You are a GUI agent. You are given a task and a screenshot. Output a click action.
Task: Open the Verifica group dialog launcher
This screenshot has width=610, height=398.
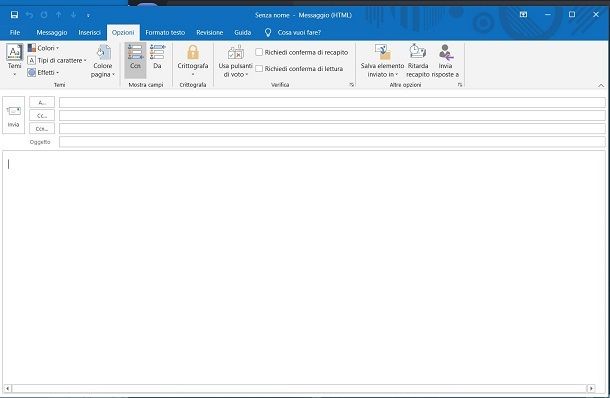tap(351, 84)
